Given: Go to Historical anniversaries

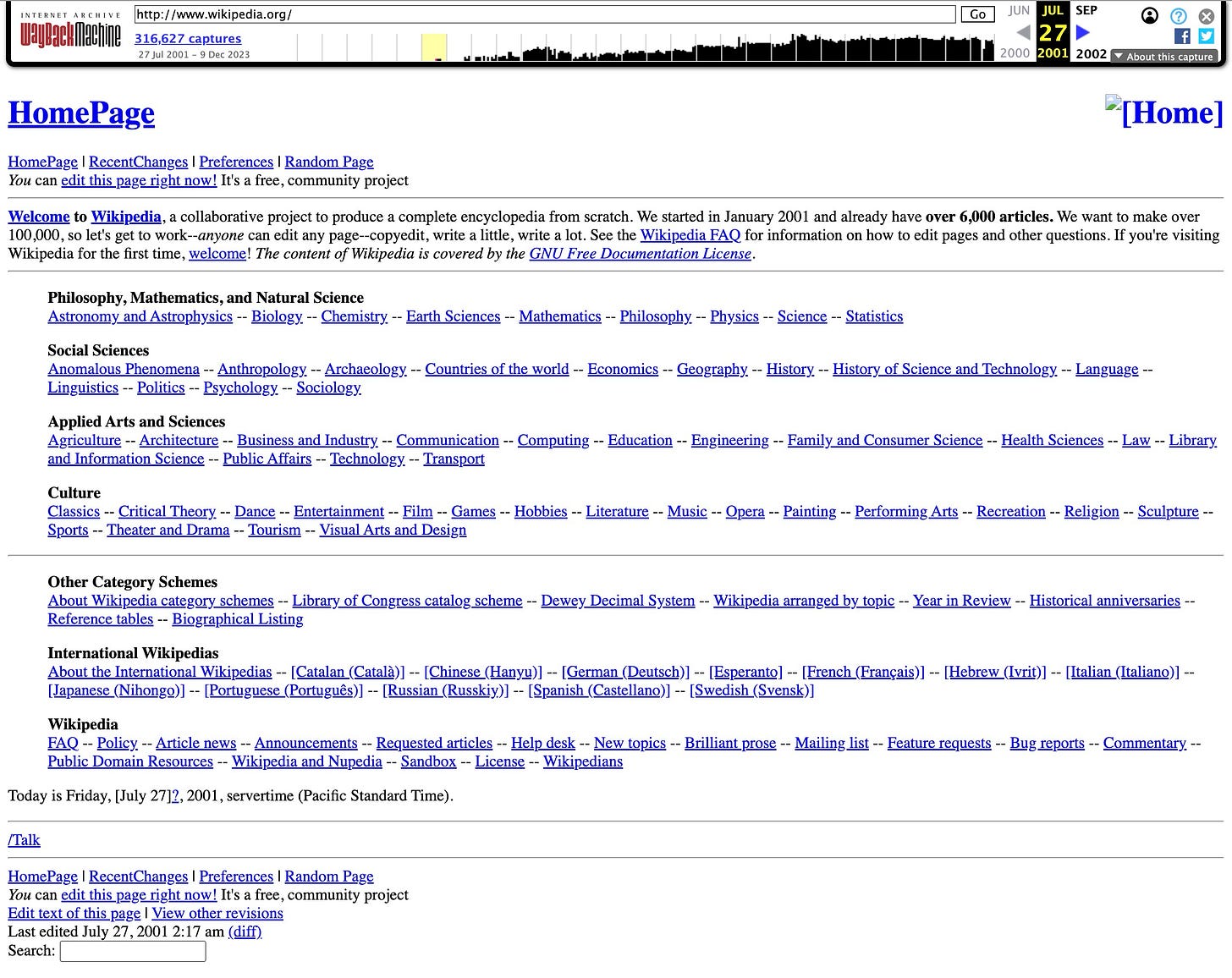Looking at the screenshot, I should (x=1105, y=601).
